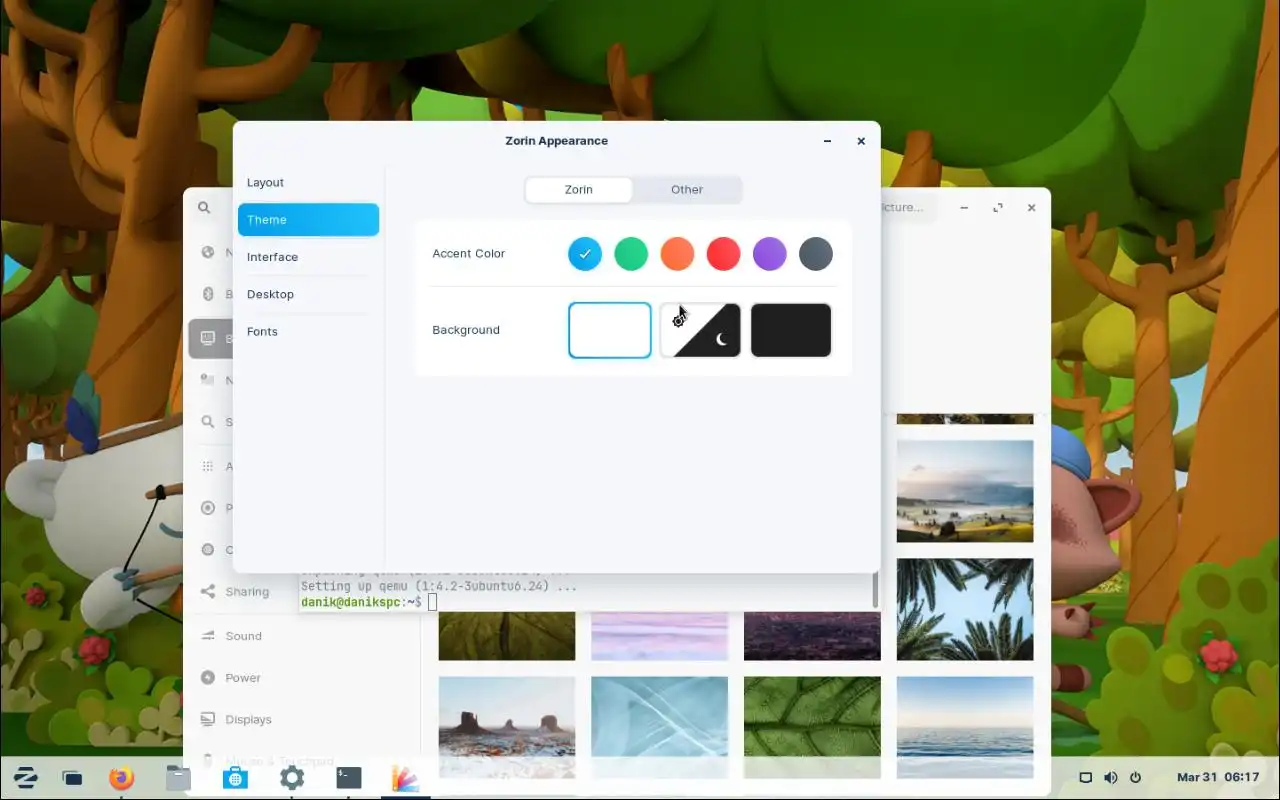1280x800 pixels.
Task: Open the taskbar window overview icon
Action: point(72,778)
